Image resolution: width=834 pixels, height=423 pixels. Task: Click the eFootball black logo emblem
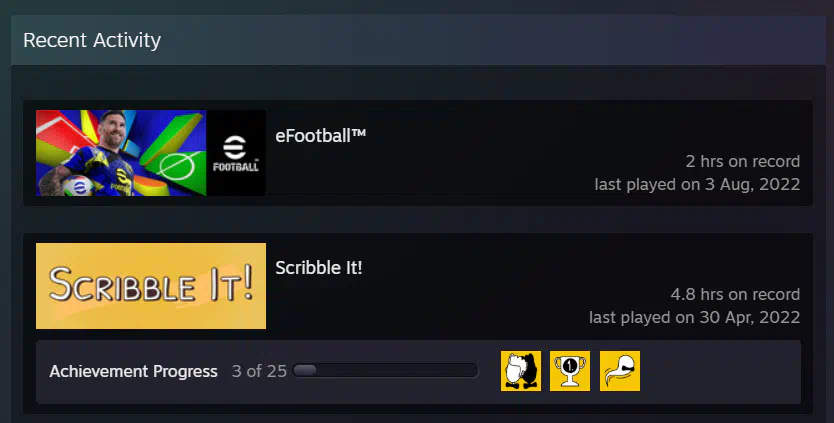click(236, 153)
